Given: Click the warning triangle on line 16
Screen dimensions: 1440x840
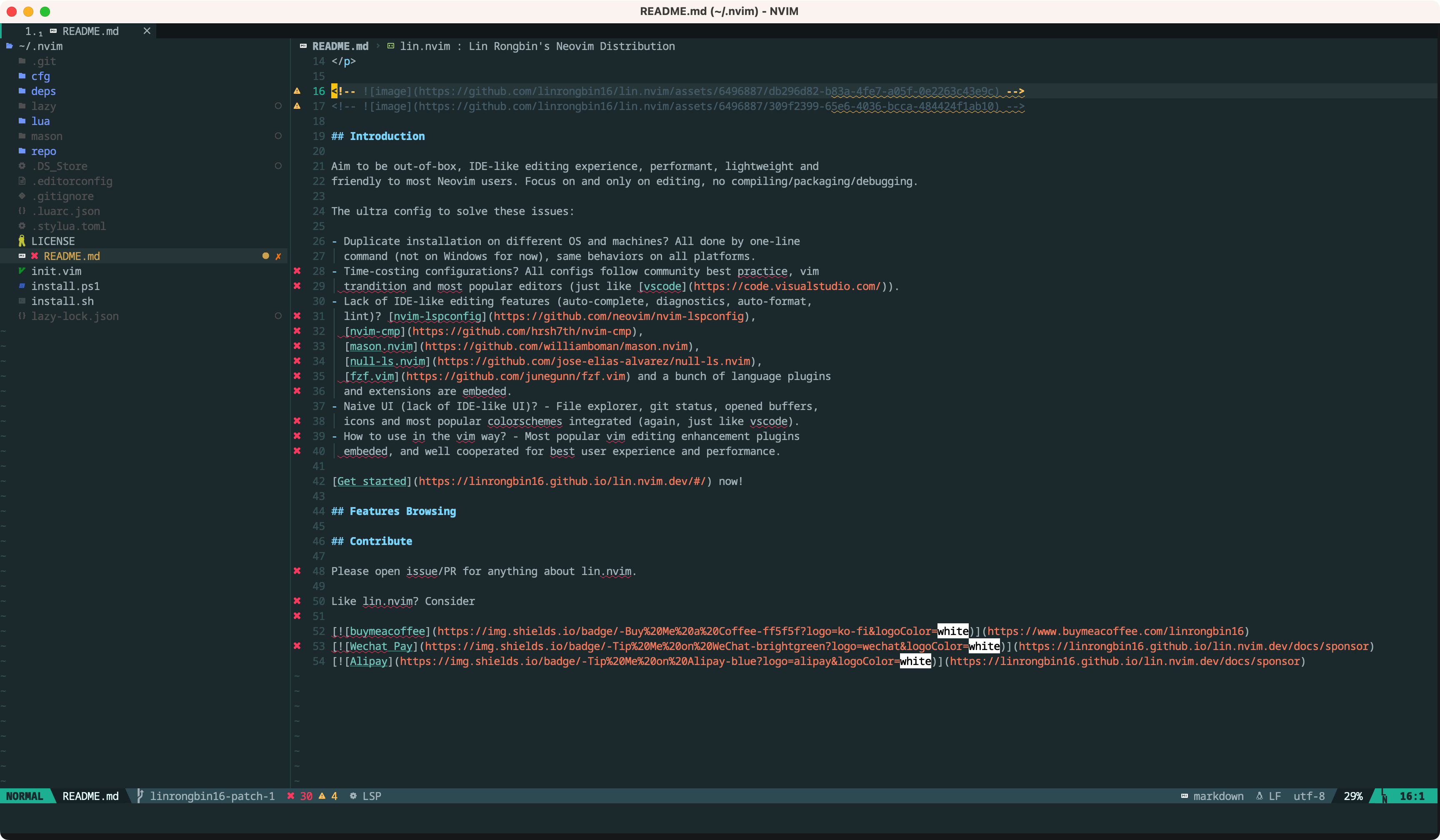Looking at the screenshot, I should click(x=297, y=91).
